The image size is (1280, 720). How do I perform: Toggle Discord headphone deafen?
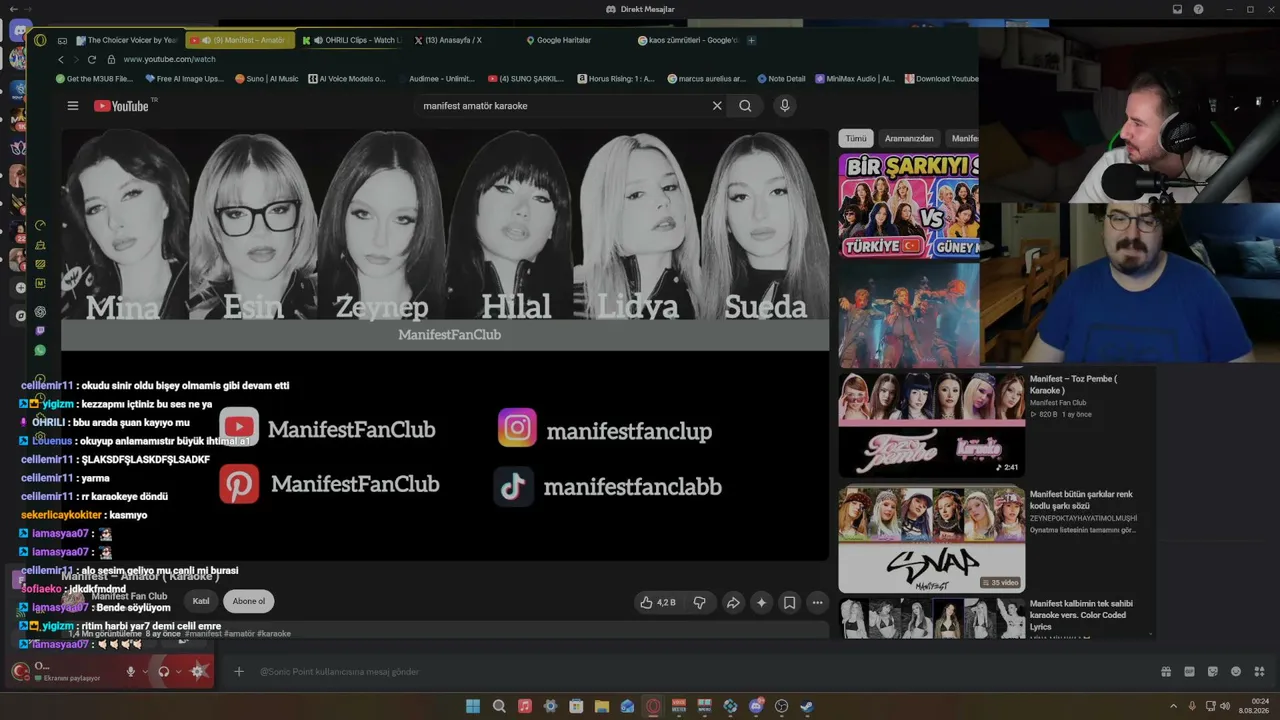(x=164, y=672)
